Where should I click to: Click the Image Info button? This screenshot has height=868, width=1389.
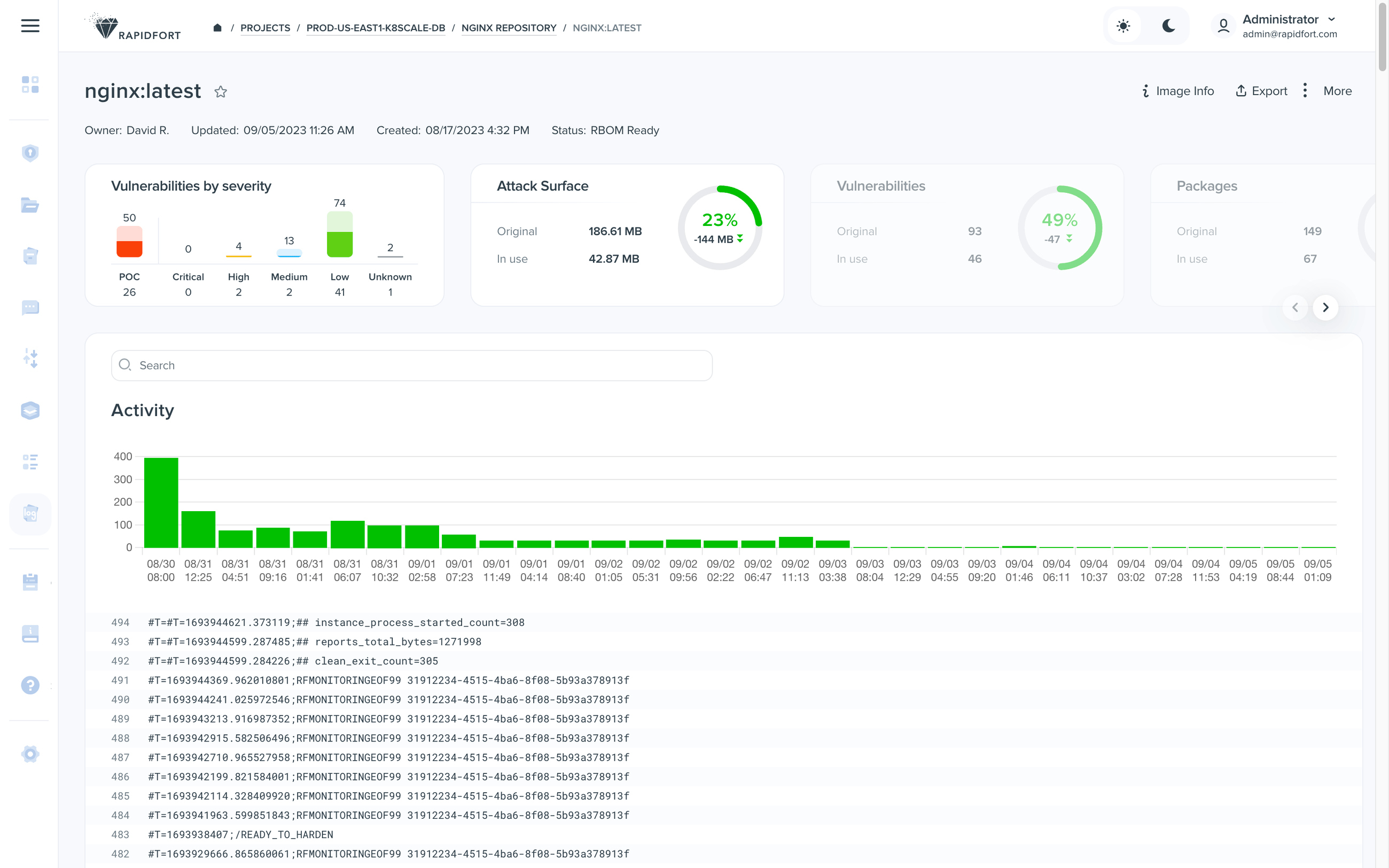pos(1178,91)
